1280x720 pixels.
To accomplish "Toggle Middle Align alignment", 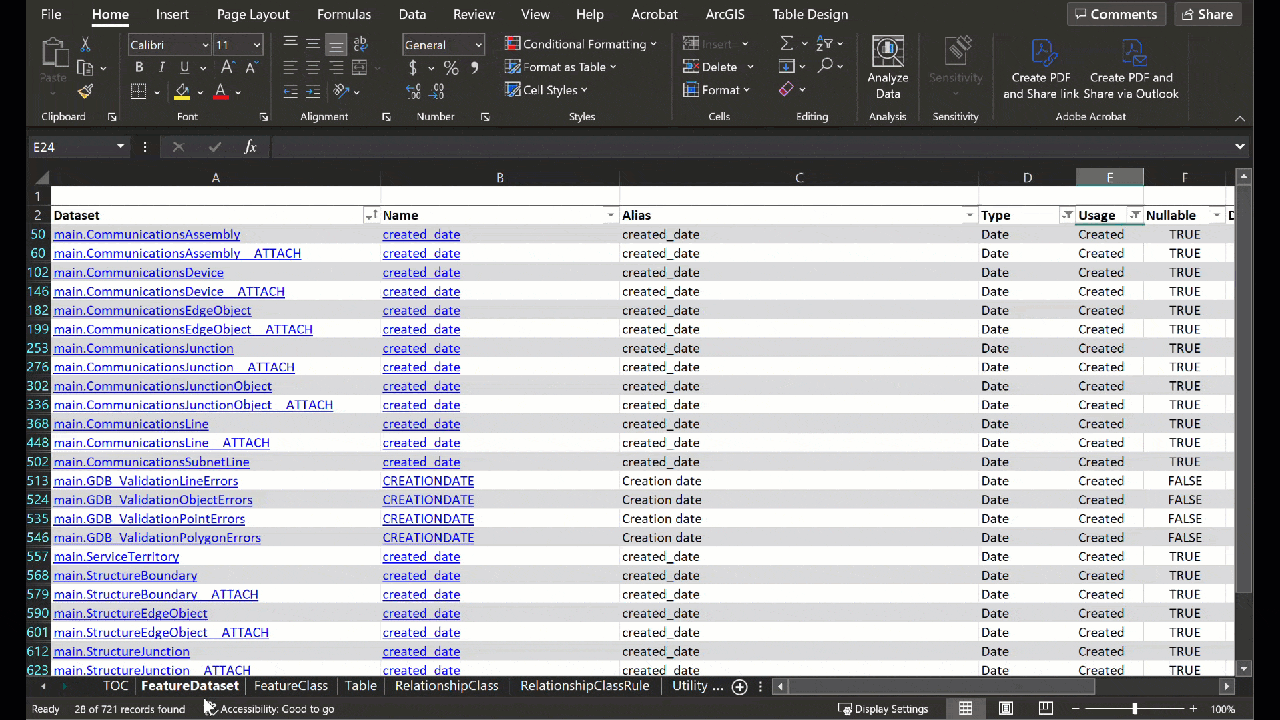I will click(x=313, y=44).
